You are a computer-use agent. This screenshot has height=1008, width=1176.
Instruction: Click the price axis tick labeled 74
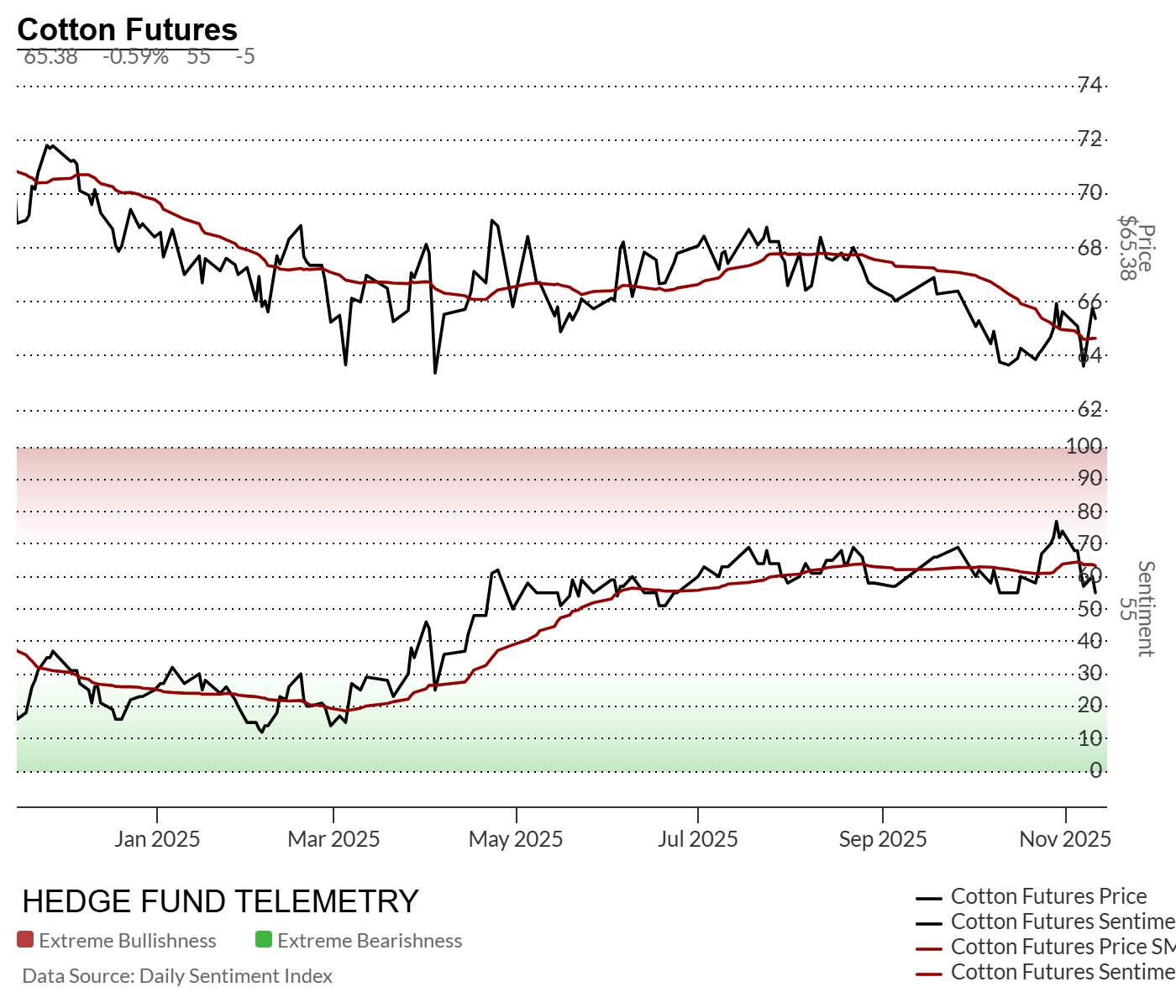1090,85
